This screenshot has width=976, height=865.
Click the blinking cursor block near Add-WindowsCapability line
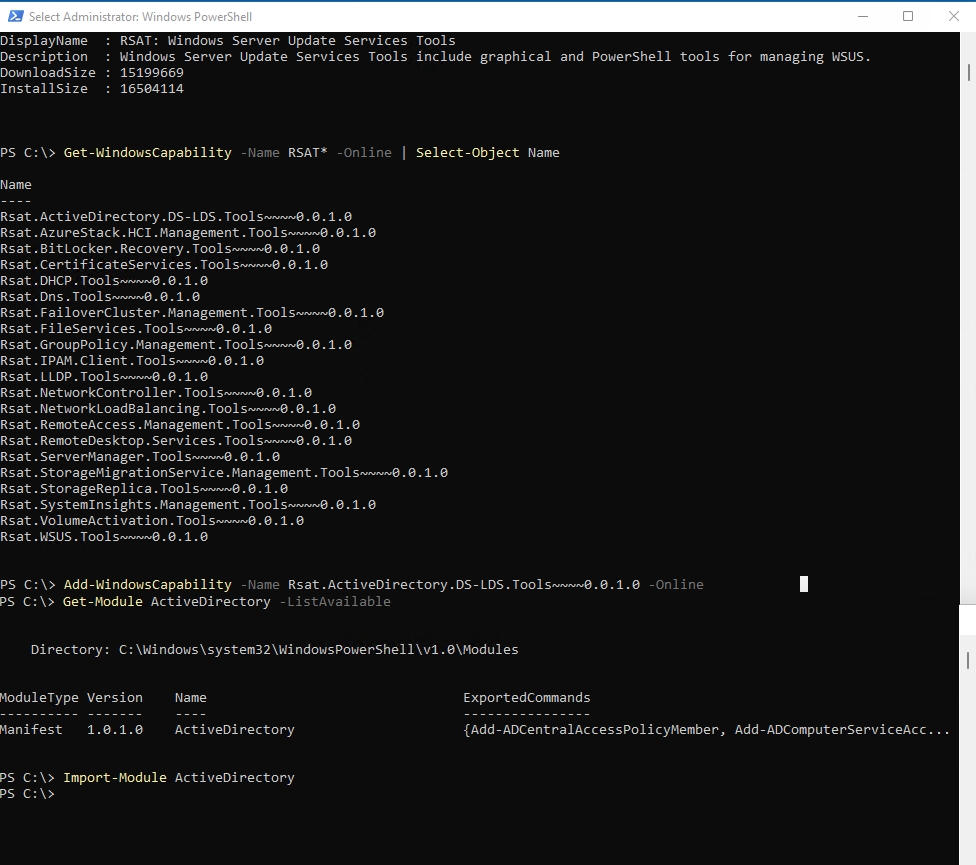coord(803,584)
